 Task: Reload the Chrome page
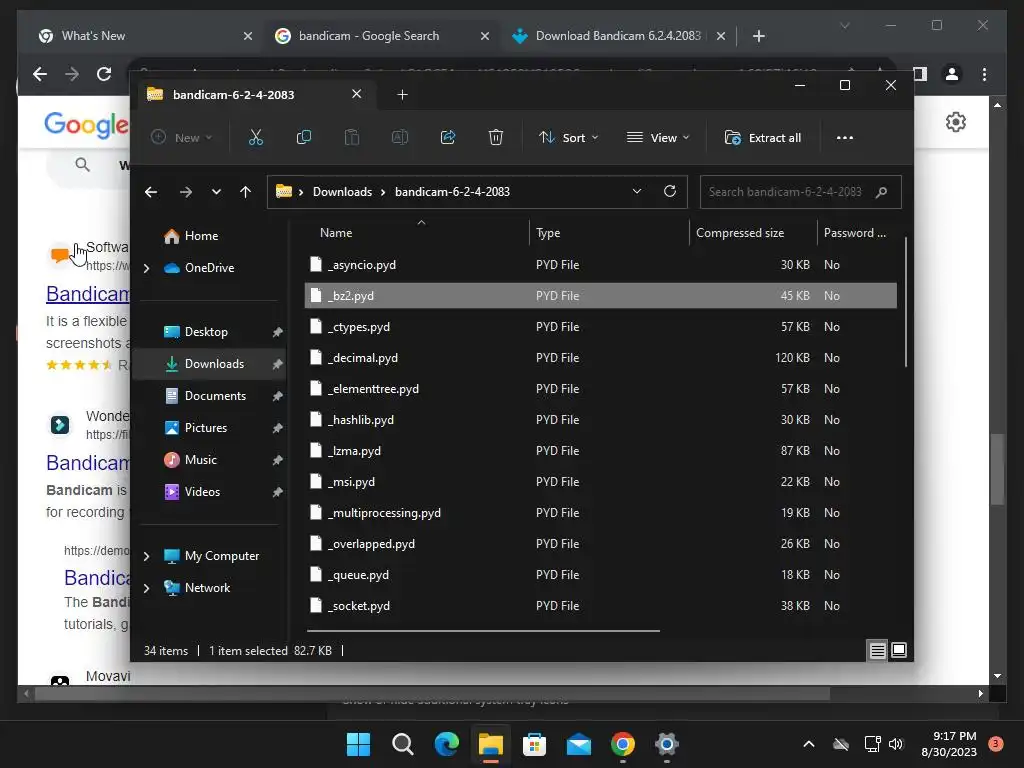click(104, 74)
